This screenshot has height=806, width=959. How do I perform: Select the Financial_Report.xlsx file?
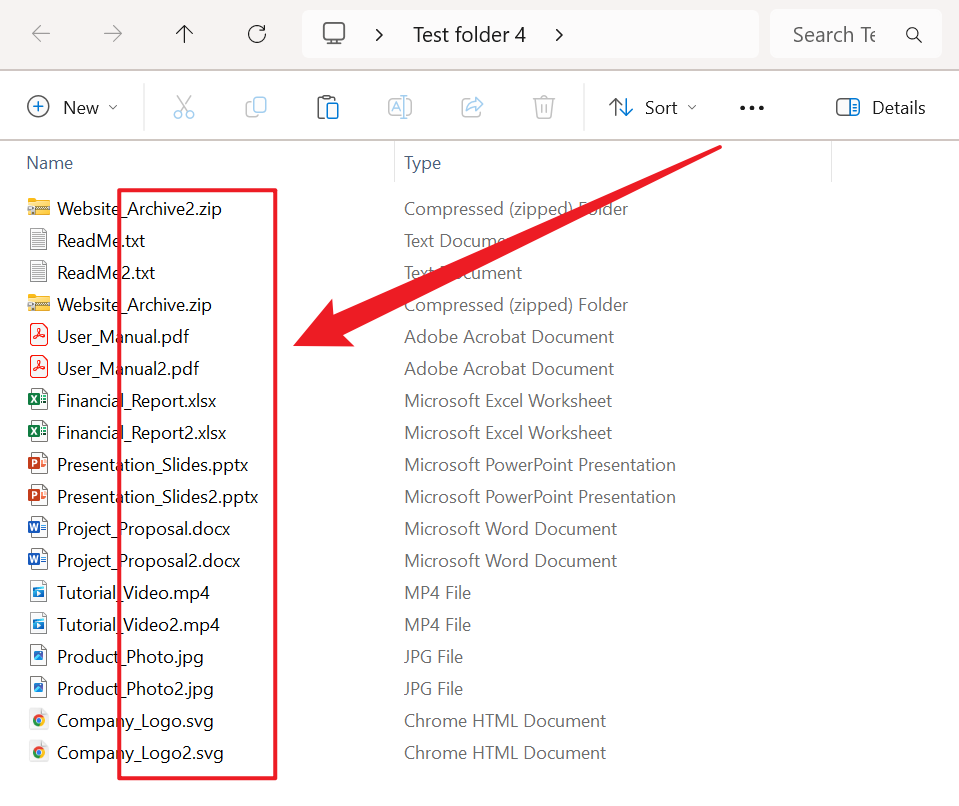[x=136, y=401]
